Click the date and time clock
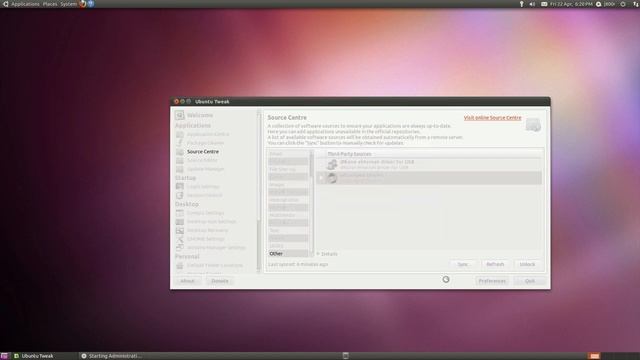 [571, 4]
